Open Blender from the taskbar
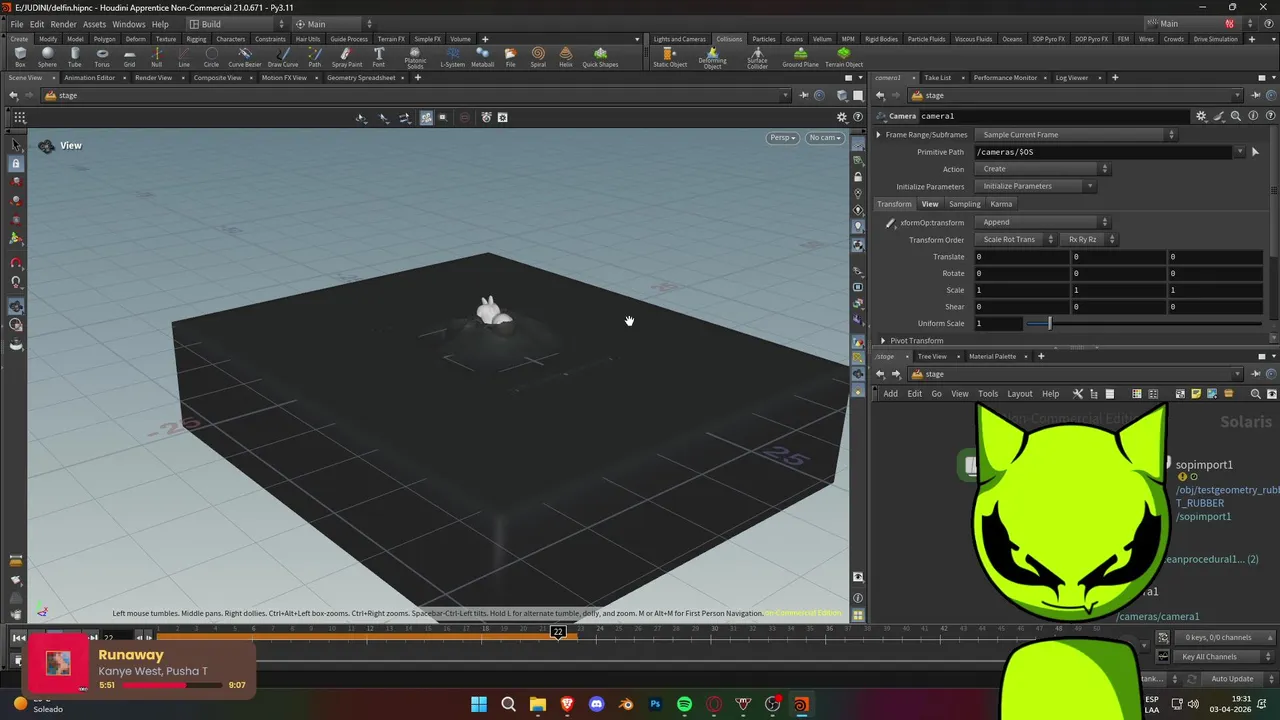This screenshot has width=1280, height=720. (x=626, y=704)
